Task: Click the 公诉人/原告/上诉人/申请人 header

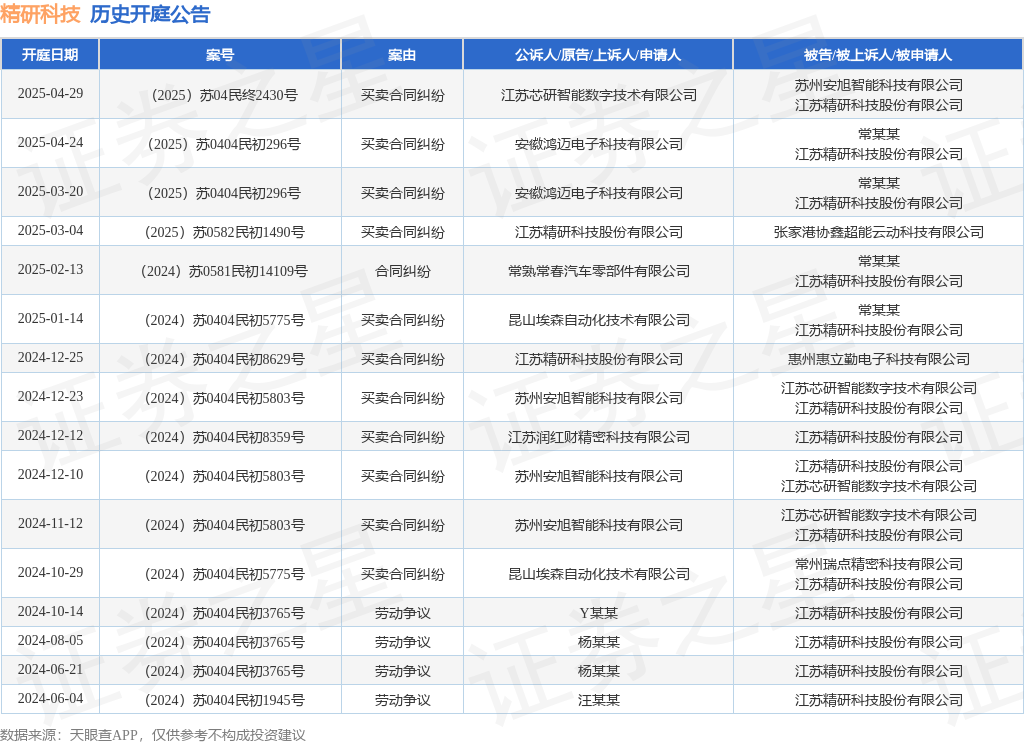Action: [x=598, y=55]
